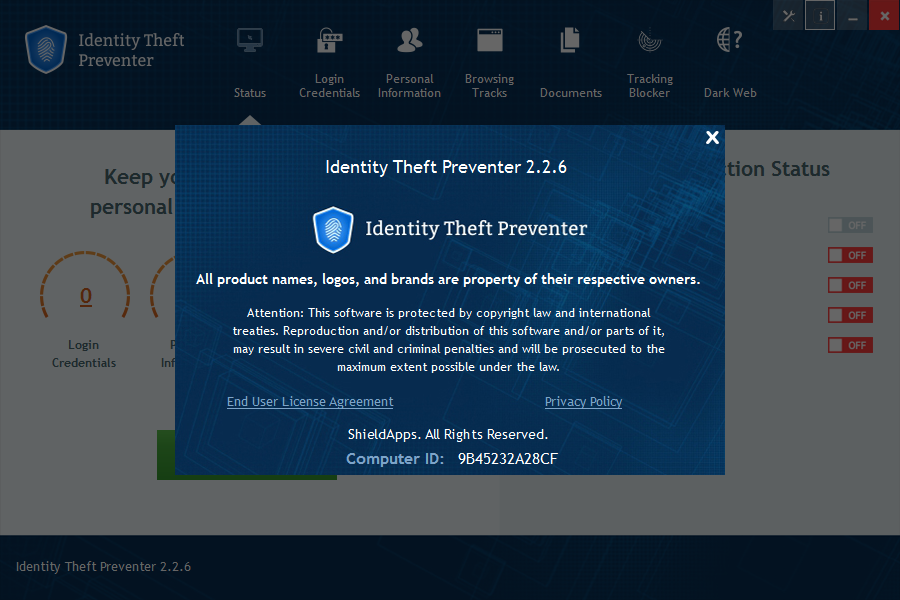Toggle the fourth OFF switch in the list
Screen dimensions: 900x600
[850, 315]
